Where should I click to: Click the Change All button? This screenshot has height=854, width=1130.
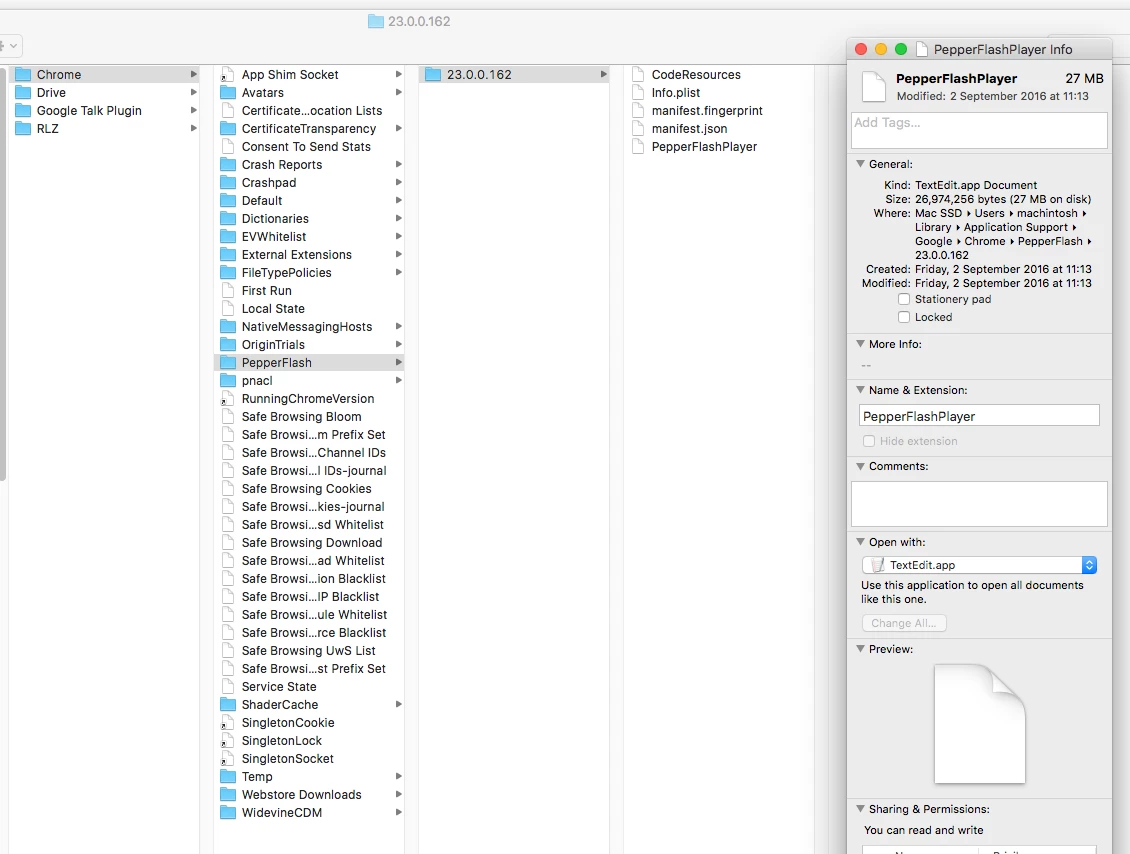[x=904, y=623]
